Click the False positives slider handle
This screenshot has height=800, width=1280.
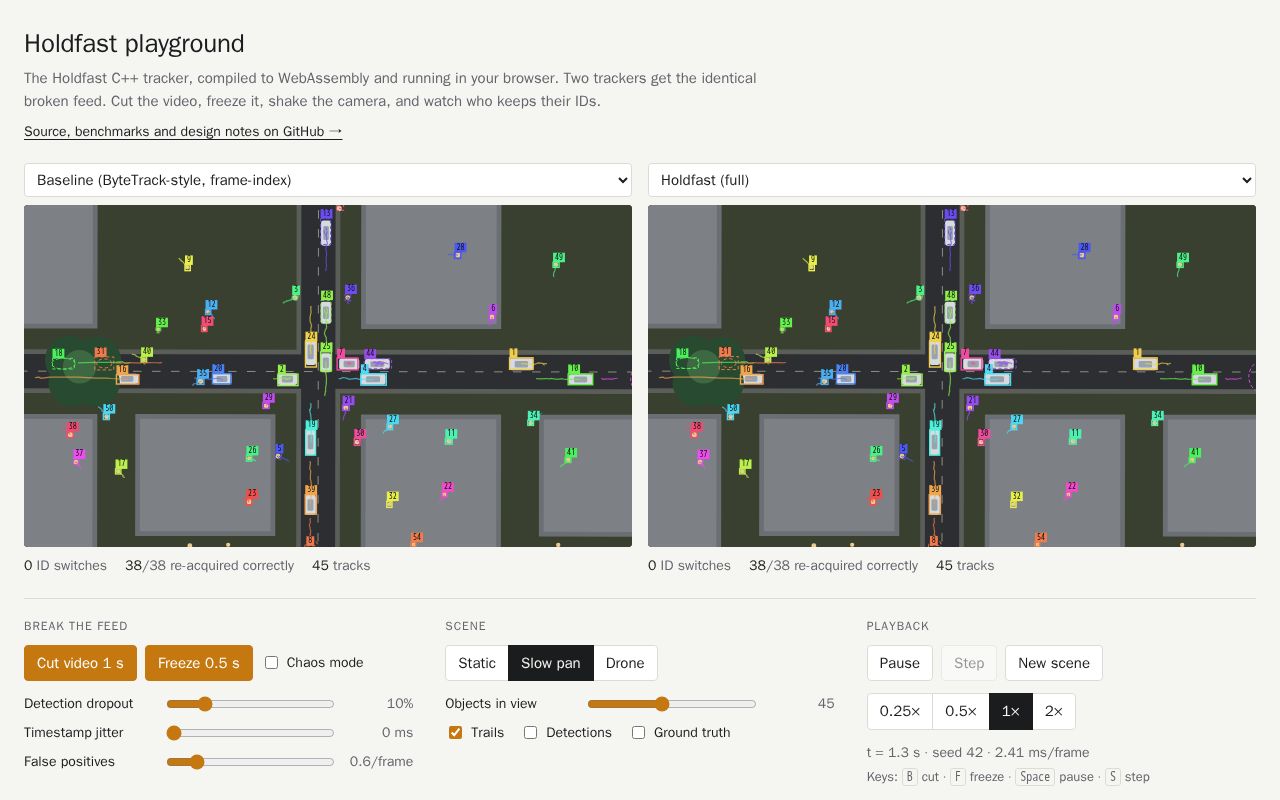(x=197, y=762)
